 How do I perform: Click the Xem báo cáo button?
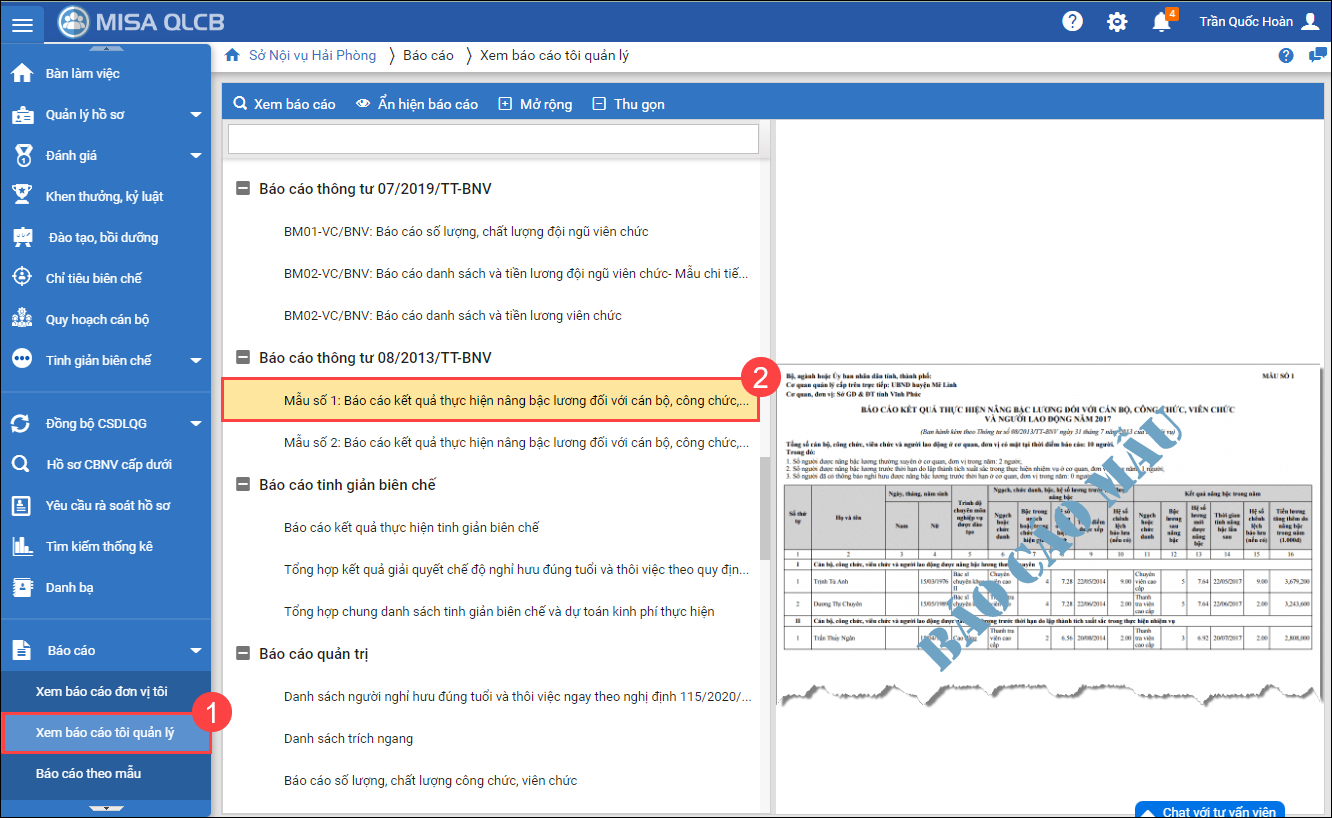pos(284,104)
